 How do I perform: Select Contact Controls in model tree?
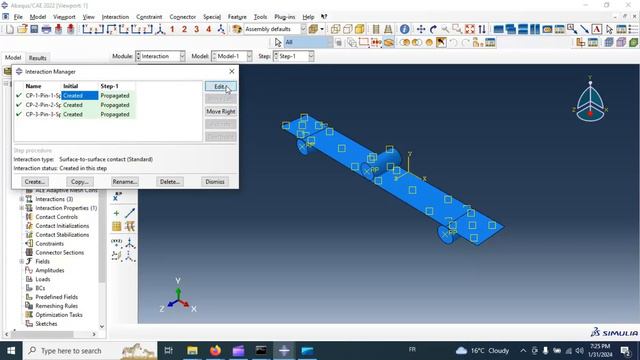point(56,217)
